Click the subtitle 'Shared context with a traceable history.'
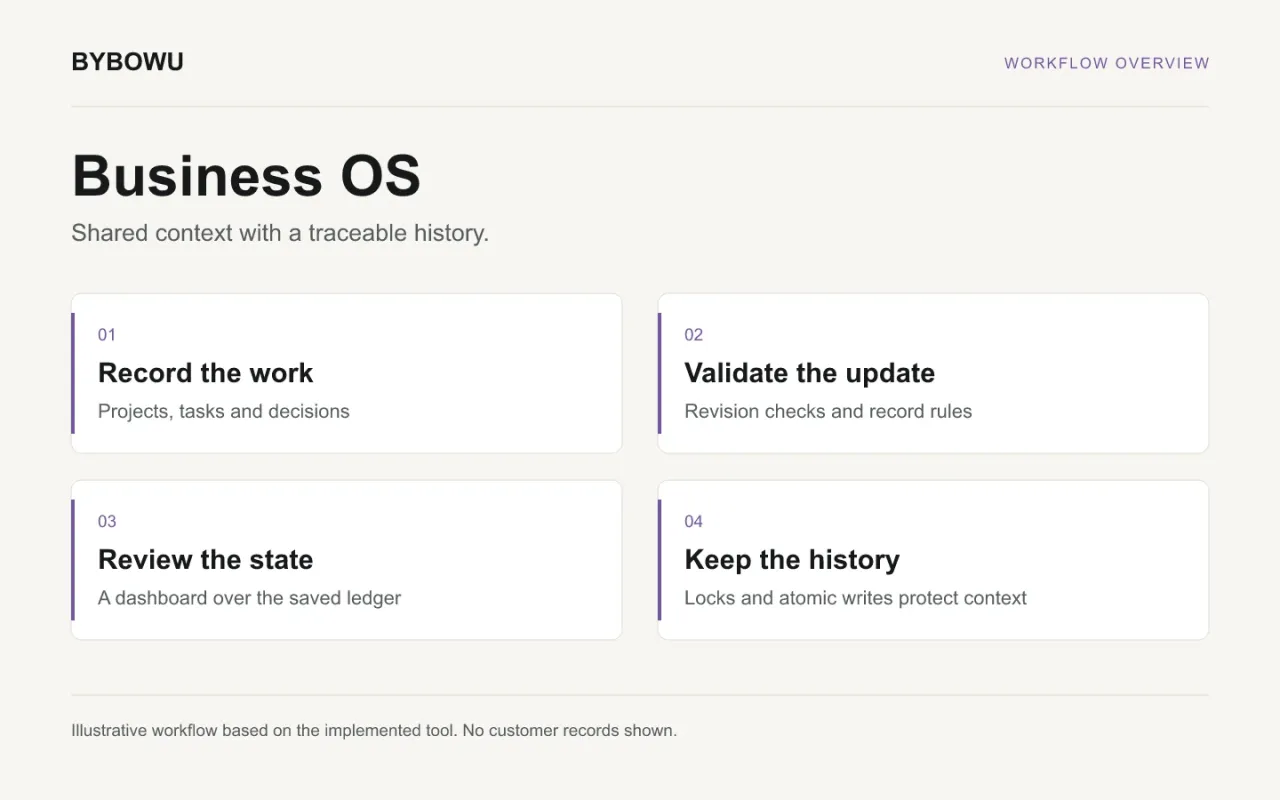The height and width of the screenshot is (800, 1280). point(280,233)
